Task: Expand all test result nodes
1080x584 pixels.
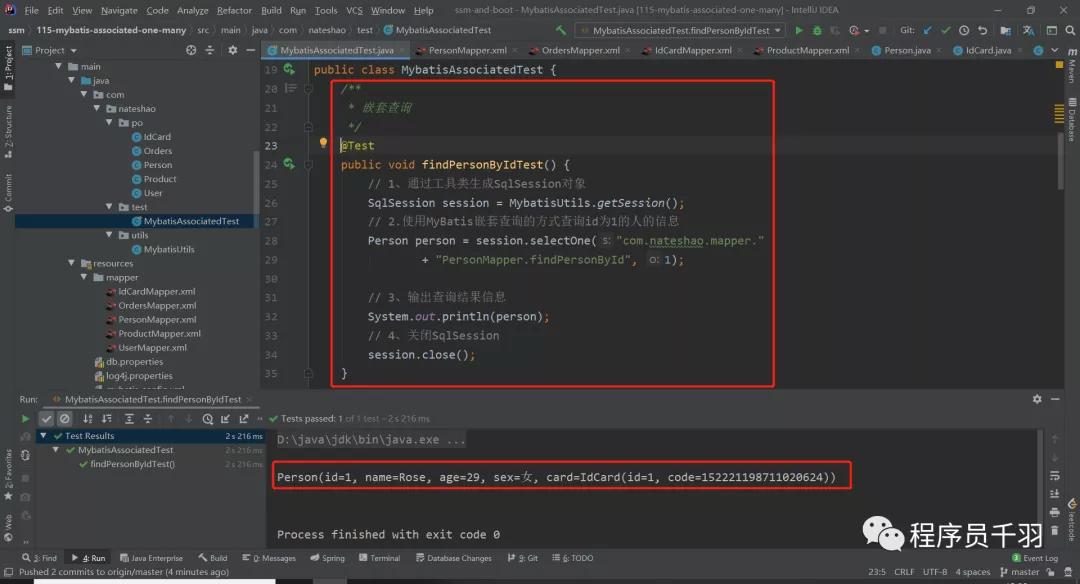Action: click(x=129, y=419)
